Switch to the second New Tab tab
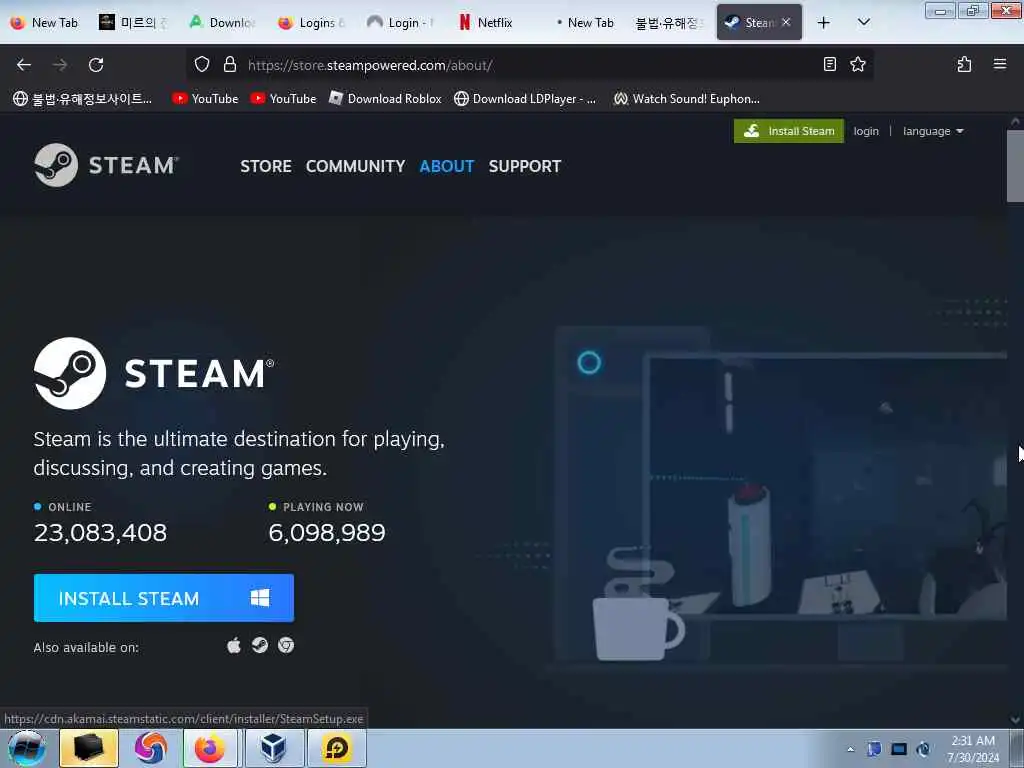 click(x=585, y=23)
